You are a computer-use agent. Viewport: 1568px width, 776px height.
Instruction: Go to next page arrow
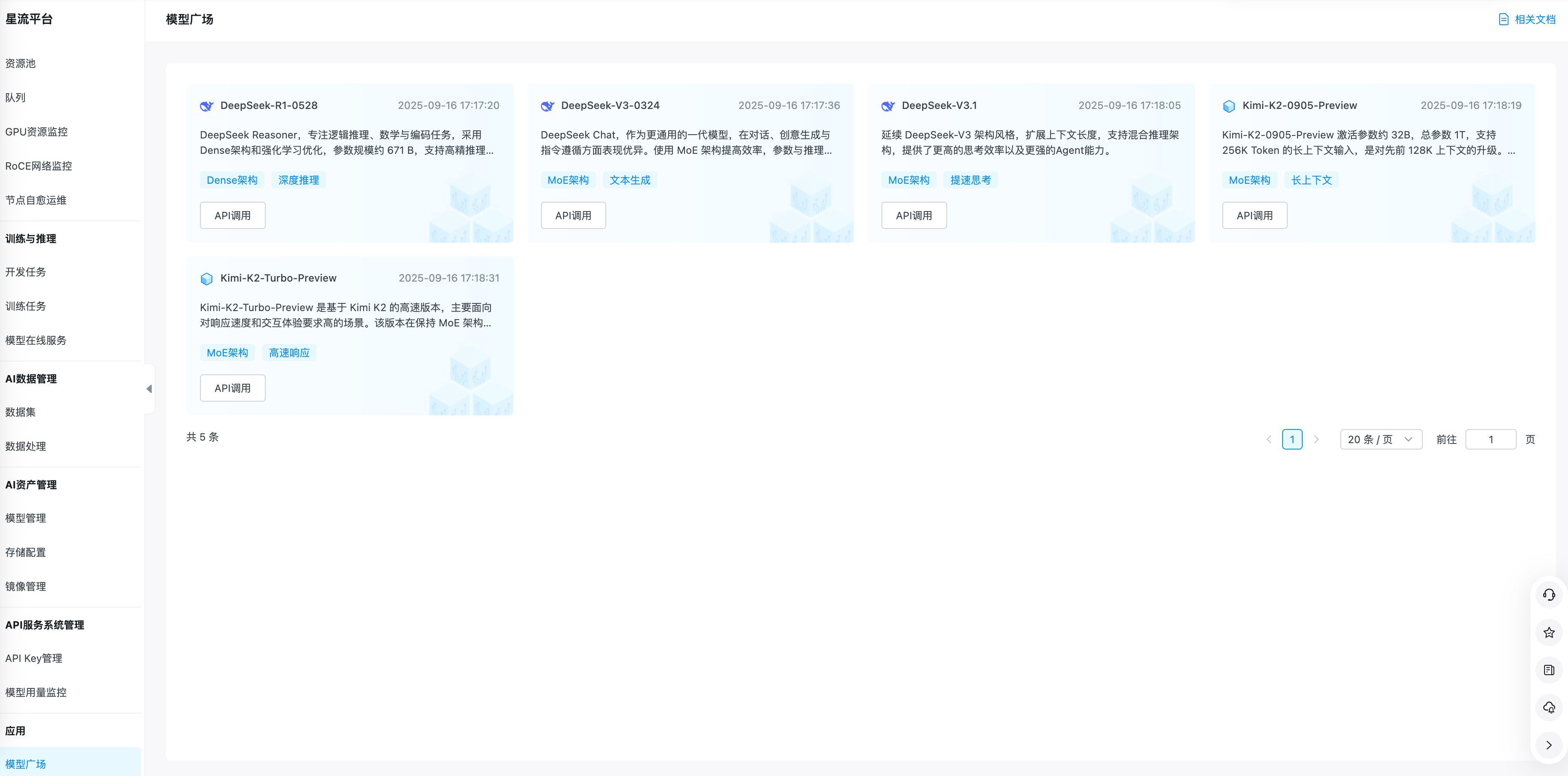(1316, 439)
